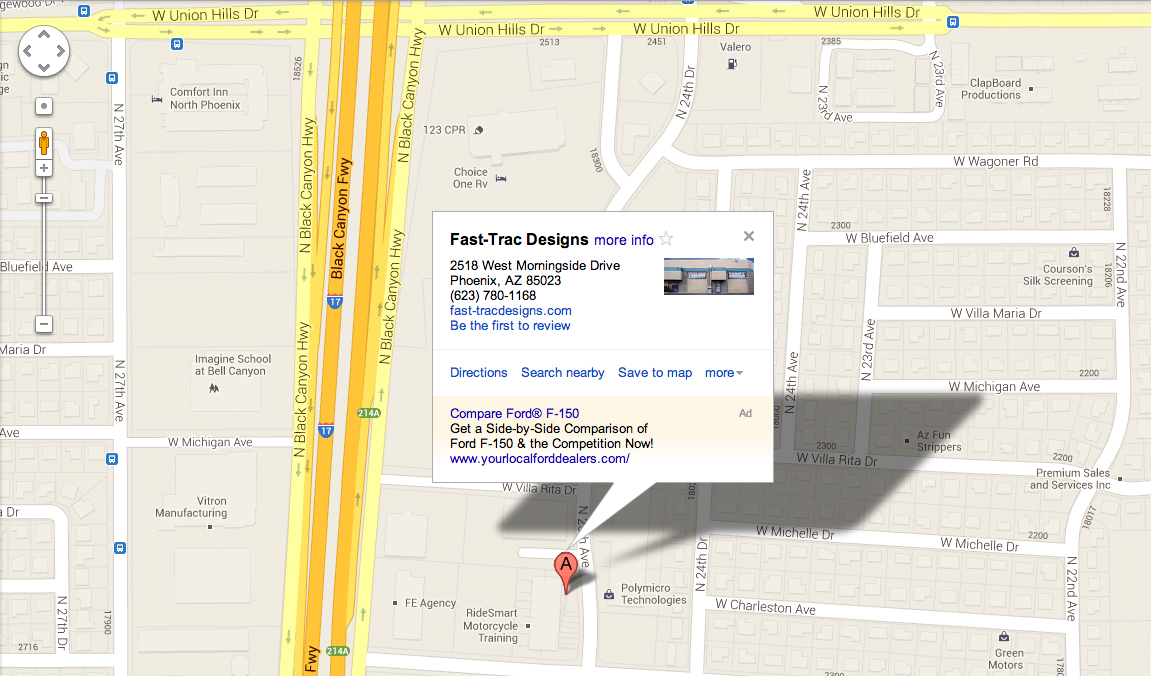This screenshot has height=676, width=1151.
Task: Click the red A location marker
Action: point(565,573)
